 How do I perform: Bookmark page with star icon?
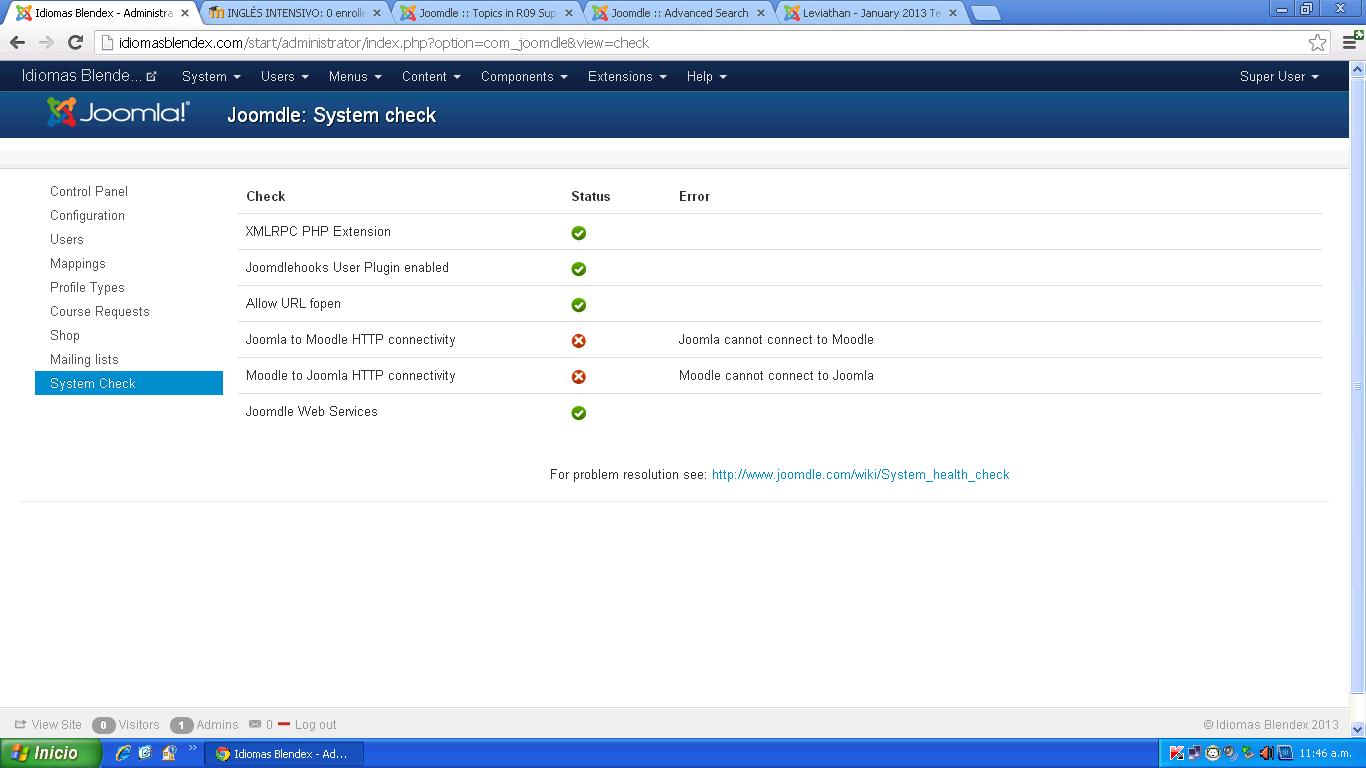[1317, 43]
